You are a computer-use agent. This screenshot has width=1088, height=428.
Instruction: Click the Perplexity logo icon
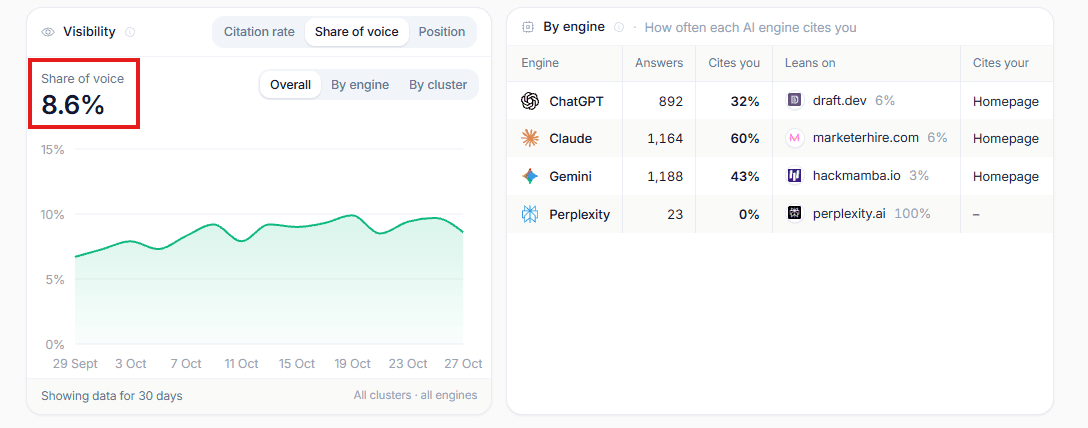coord(530,214)
